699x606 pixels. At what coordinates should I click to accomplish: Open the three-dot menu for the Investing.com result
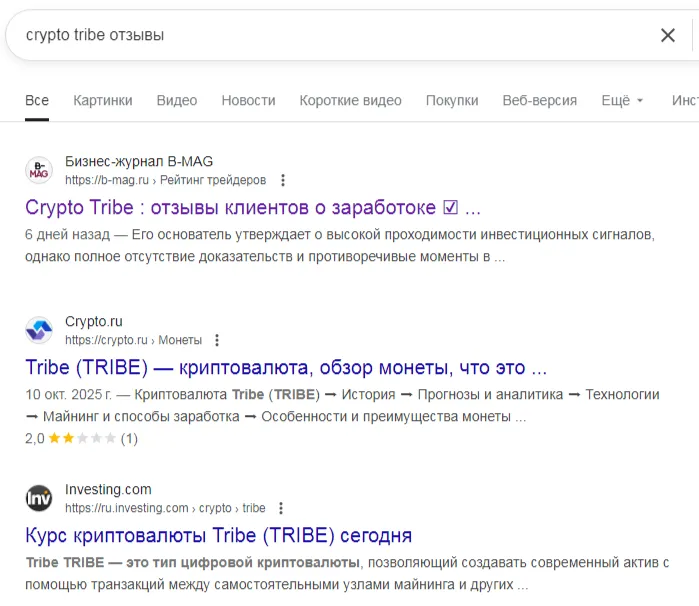280,508
